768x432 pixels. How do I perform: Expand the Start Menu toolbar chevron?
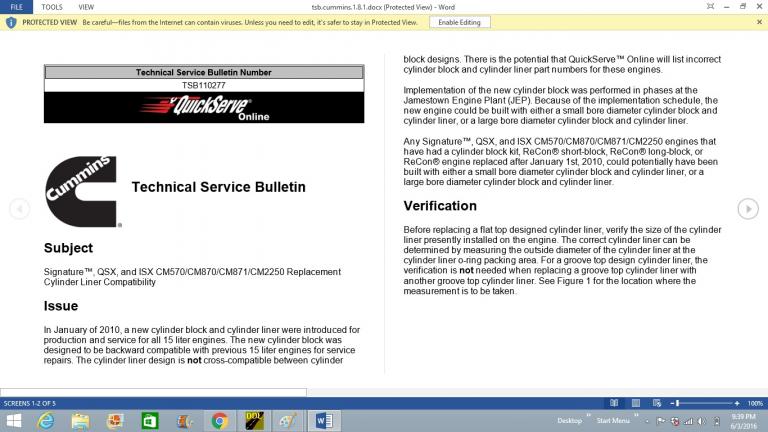pos(636,415)
